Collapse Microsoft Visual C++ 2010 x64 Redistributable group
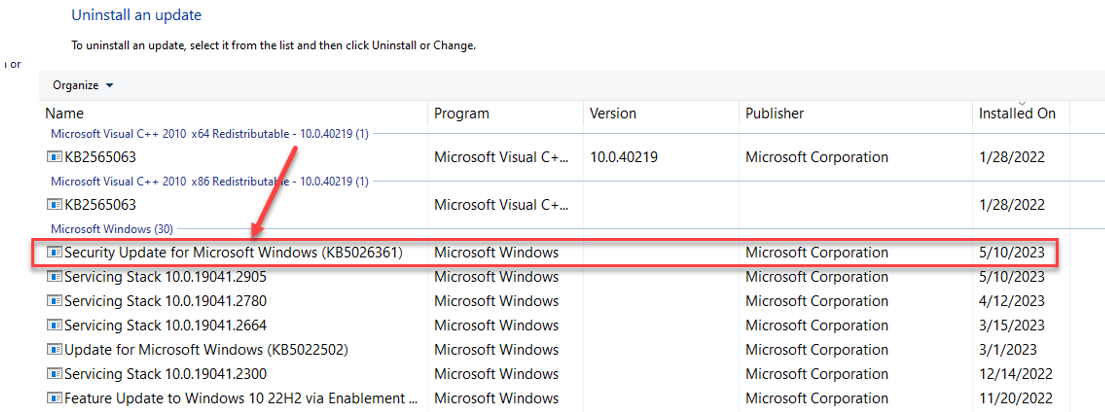Screen dimensions: 1105x412 (210, 134)
